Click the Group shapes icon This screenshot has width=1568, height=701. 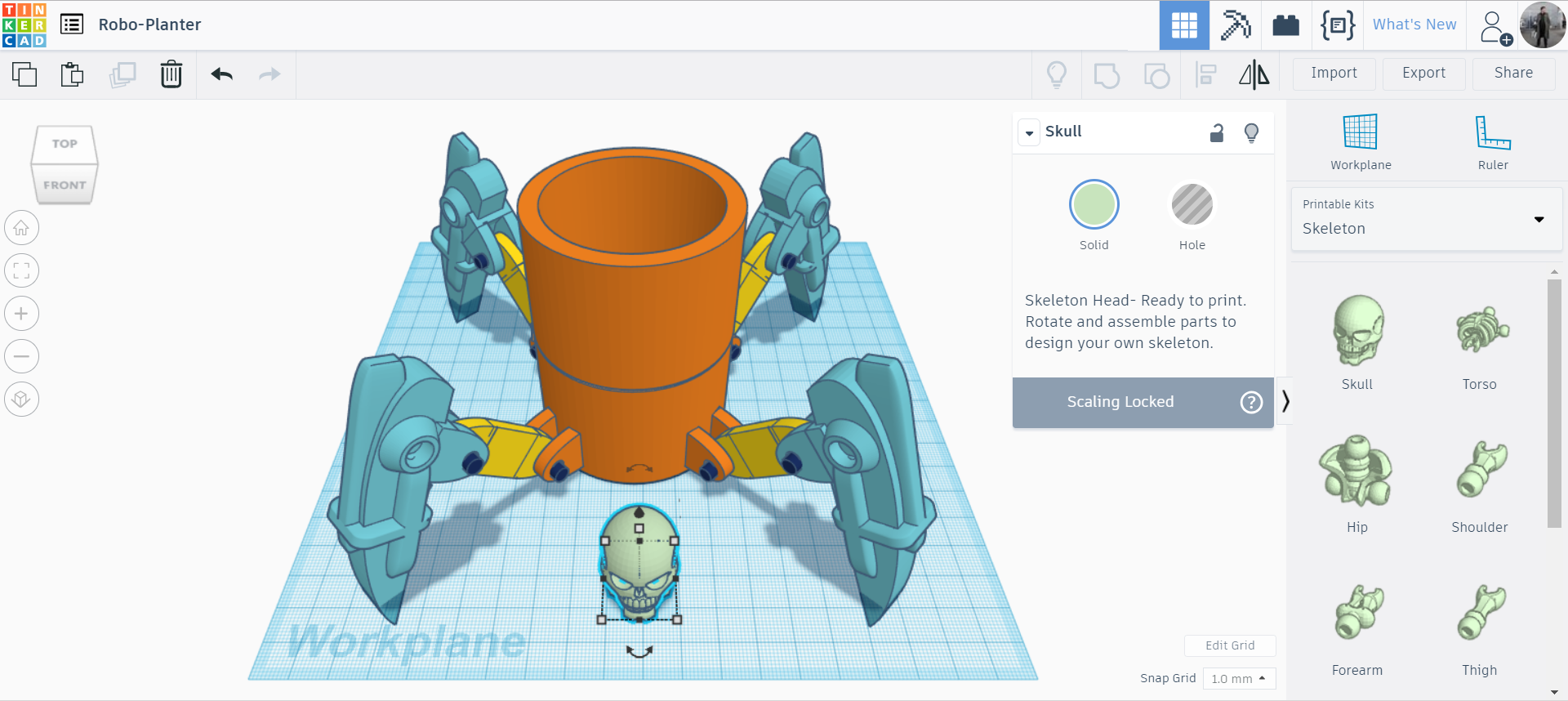tap(1107, 74)
